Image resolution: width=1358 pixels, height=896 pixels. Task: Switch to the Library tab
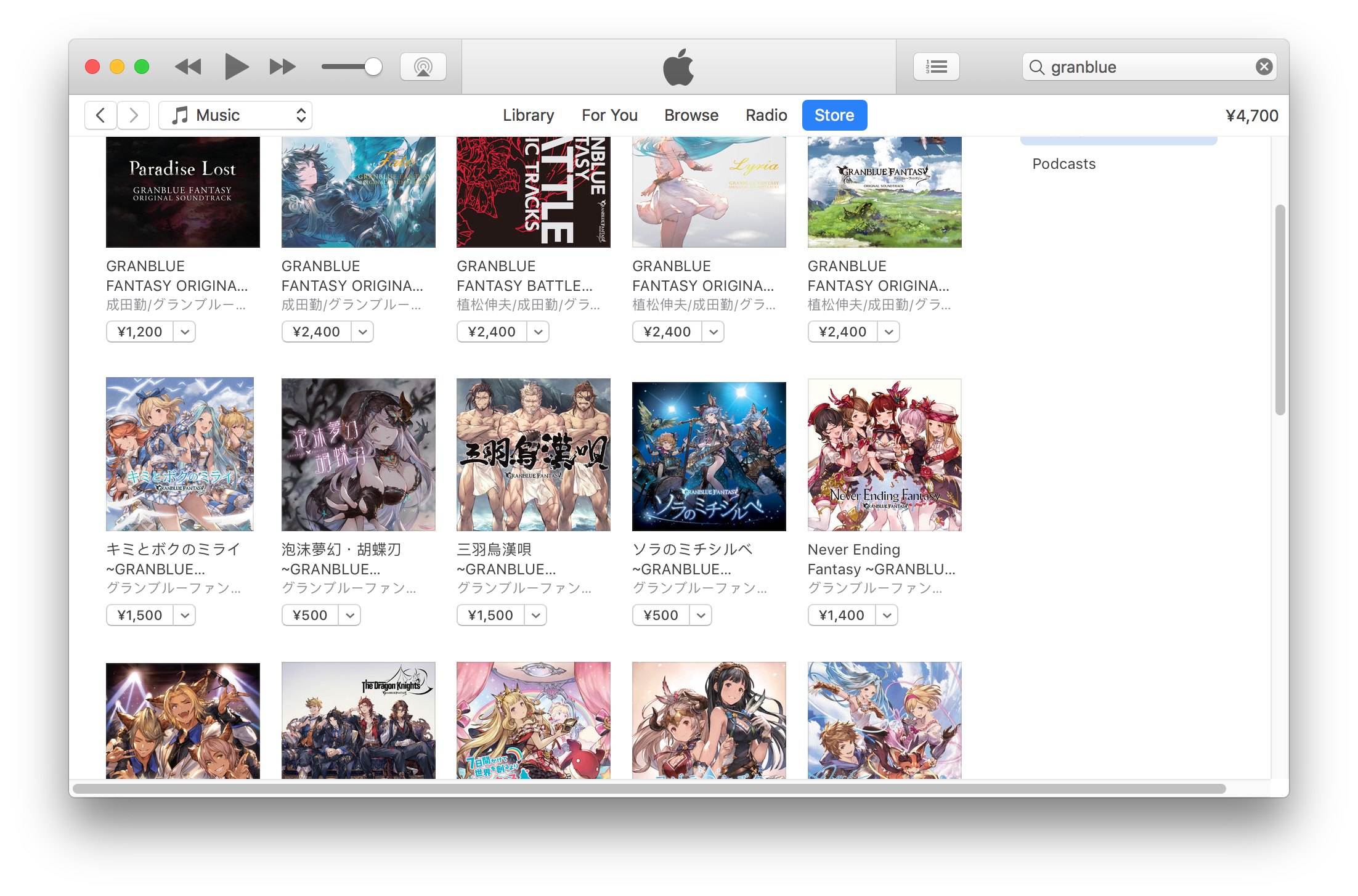[x=528, y=115]
